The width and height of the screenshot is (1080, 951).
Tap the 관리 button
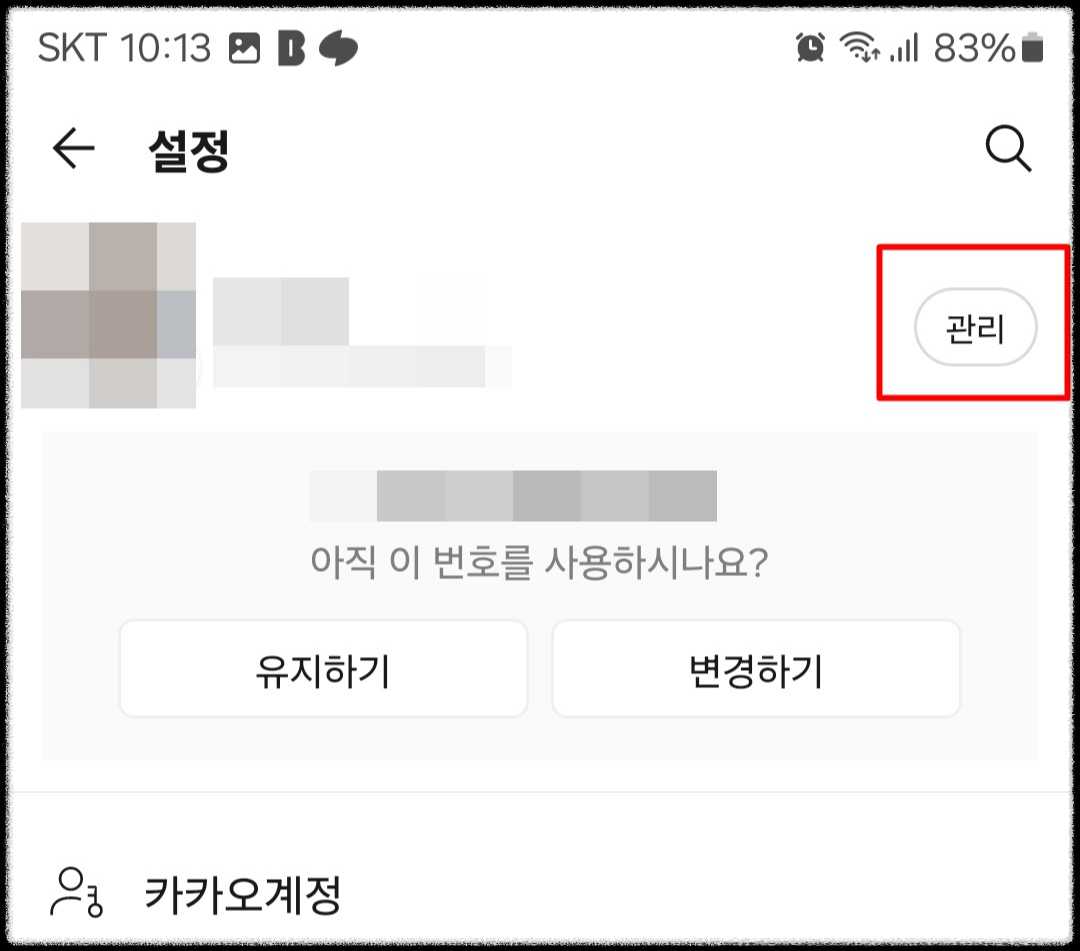tap(975, 327)
